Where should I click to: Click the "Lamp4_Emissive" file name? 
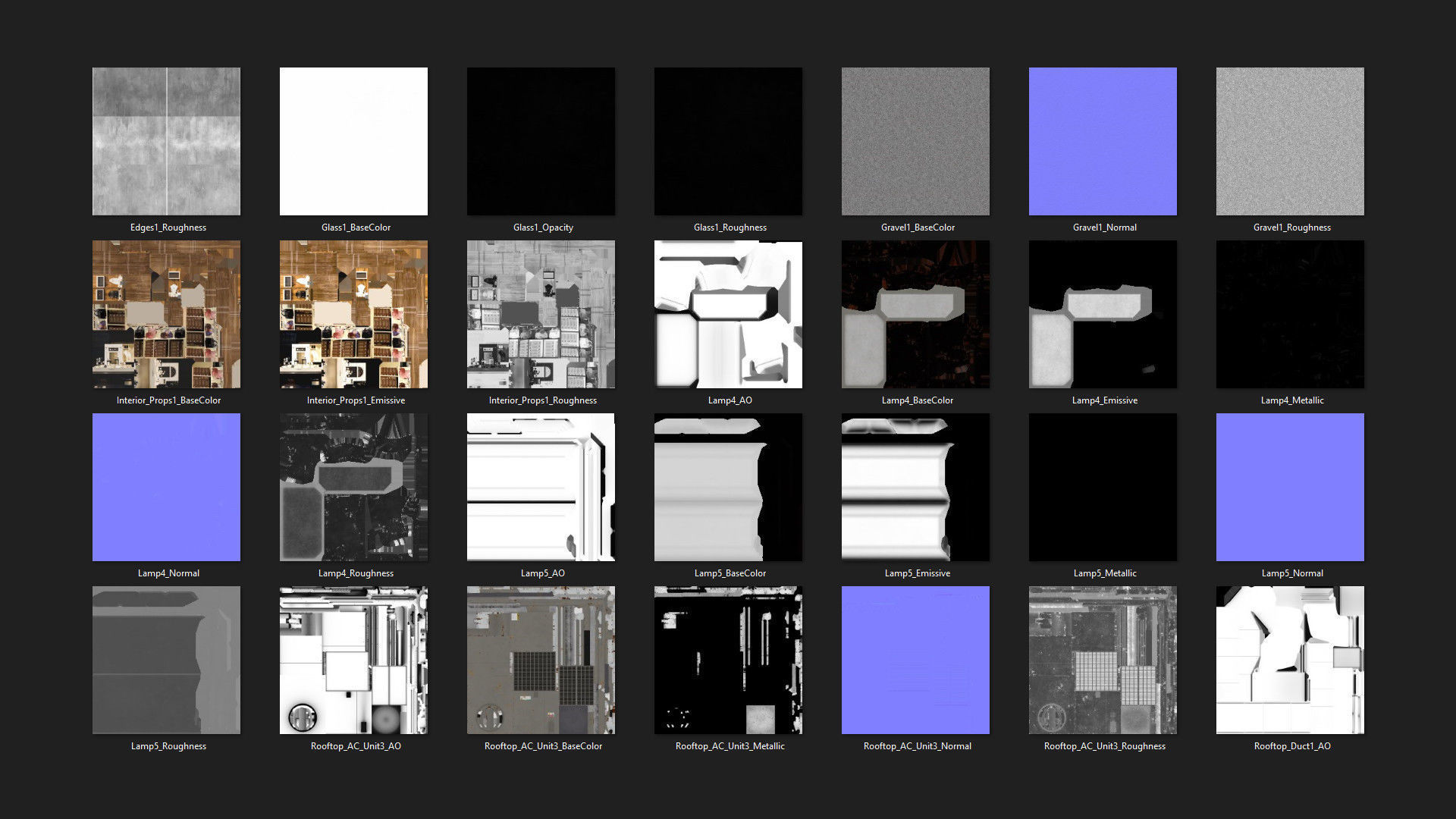(x=1105, y=400)
